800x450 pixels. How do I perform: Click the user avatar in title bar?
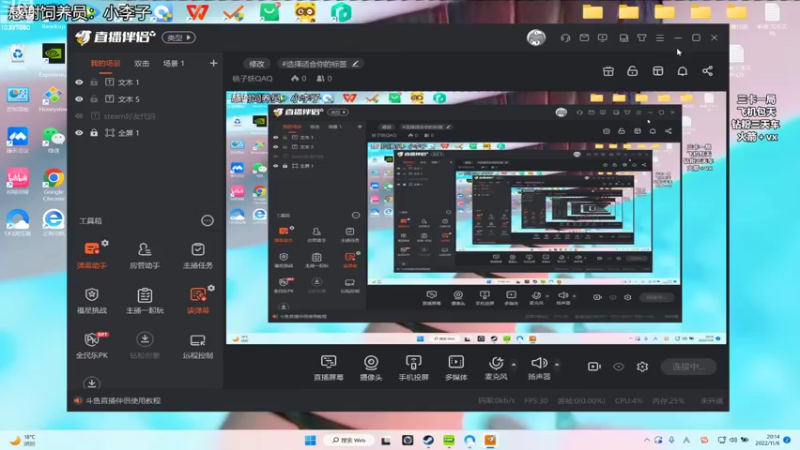pyautogui.click(x=536, y=38)
